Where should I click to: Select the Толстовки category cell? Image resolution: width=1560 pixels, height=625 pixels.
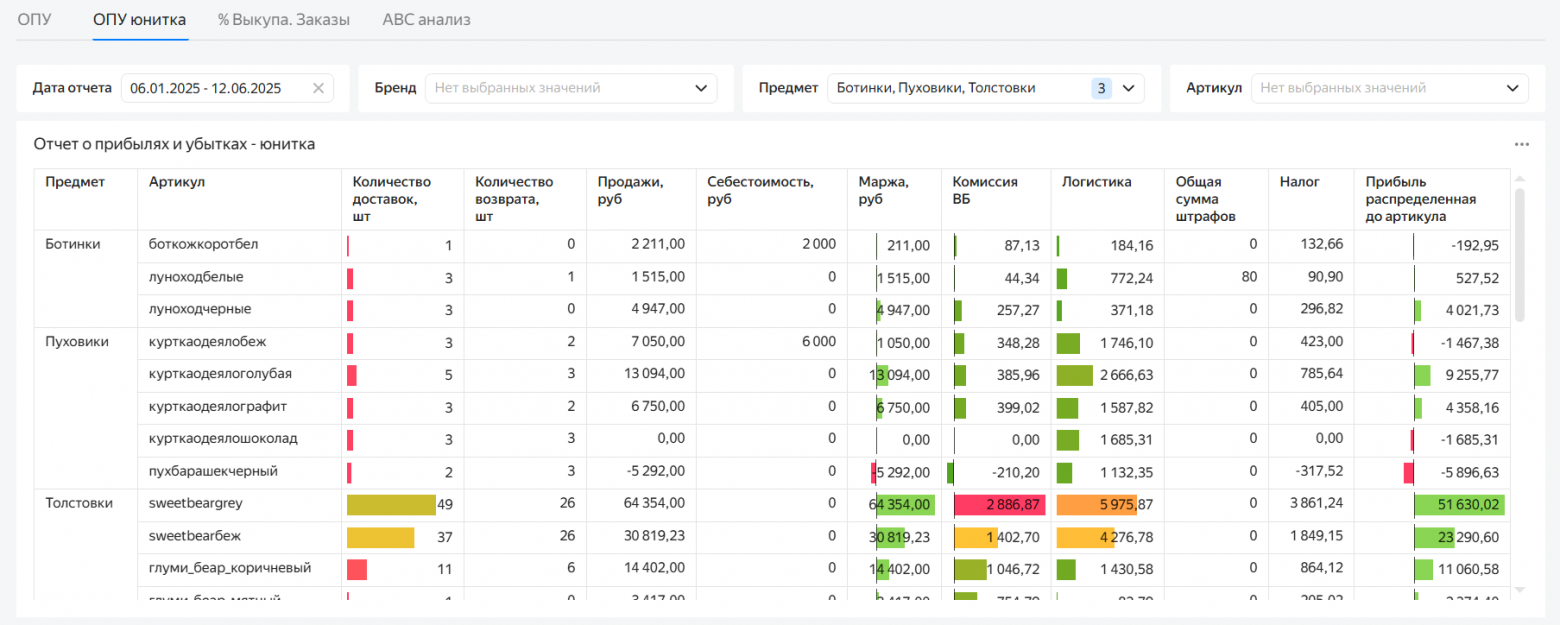[79, 504]
